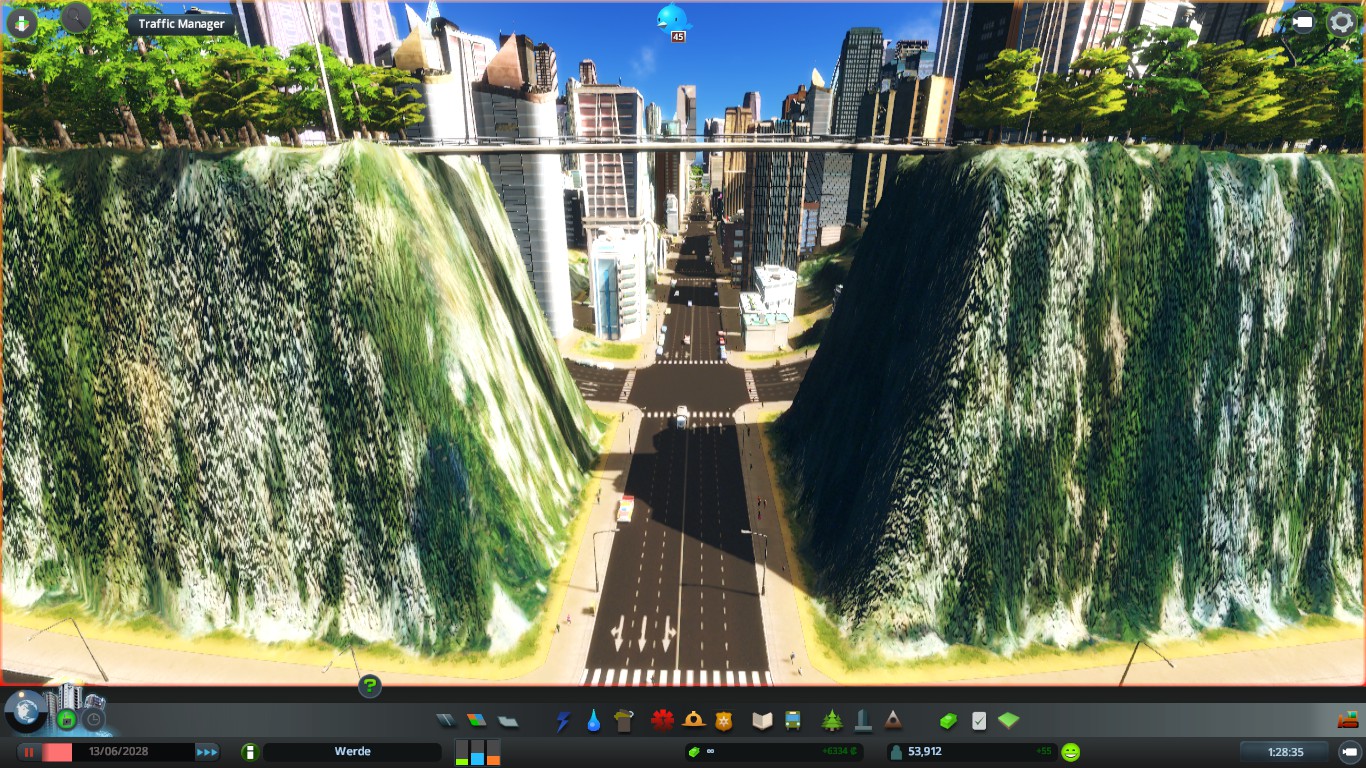The height and width of the screenshot is (768, 1366).
Task: Activate the Bulldoze tool
Action: pyautogui.click(x=1348, y=719)
